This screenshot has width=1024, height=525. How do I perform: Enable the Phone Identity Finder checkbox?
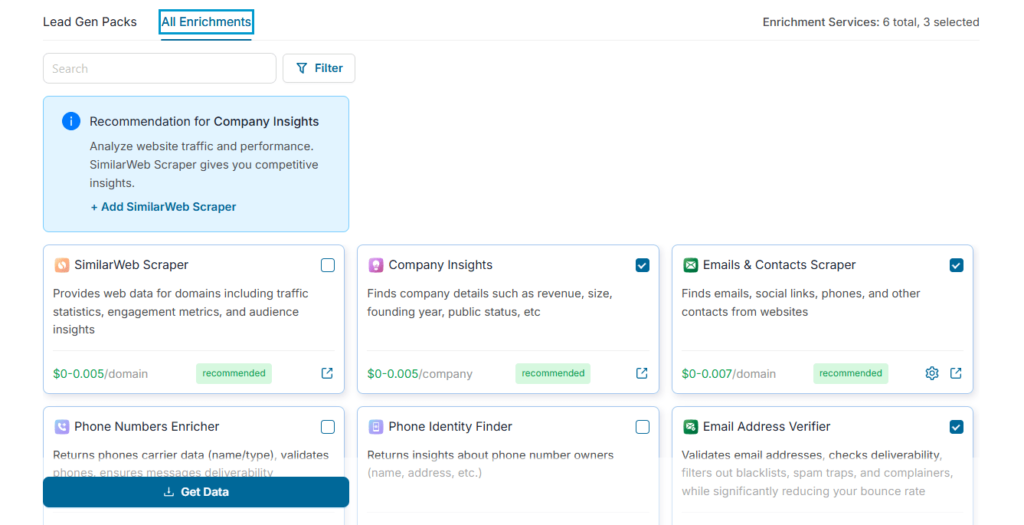click(643, 427)
